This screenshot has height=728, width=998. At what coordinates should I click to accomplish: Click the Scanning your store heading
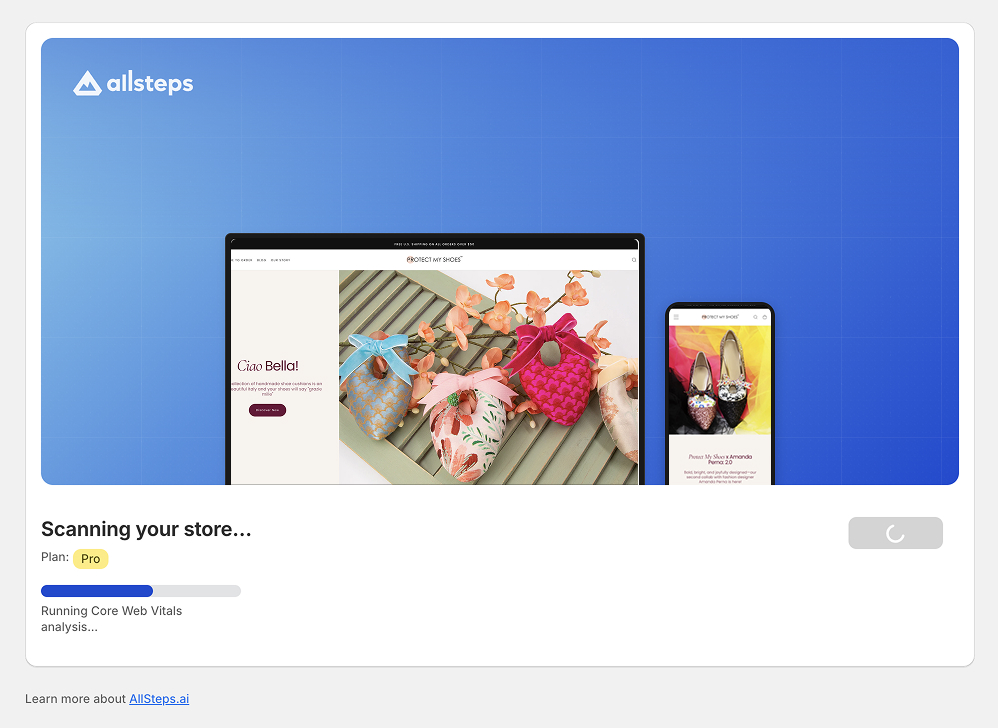pos(146,529)
